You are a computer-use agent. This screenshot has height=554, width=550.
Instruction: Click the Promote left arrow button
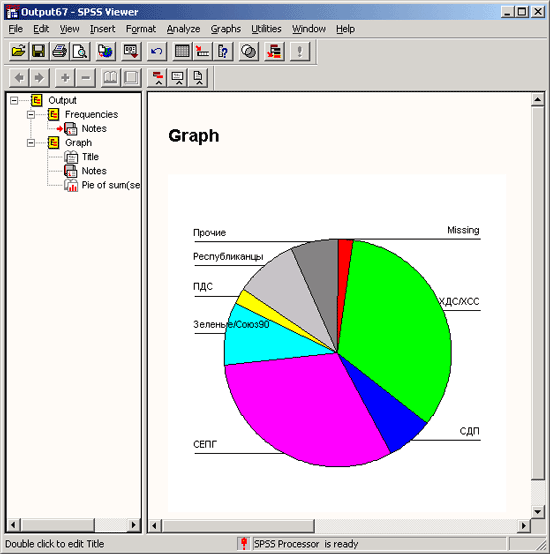[x=19, y=78]
